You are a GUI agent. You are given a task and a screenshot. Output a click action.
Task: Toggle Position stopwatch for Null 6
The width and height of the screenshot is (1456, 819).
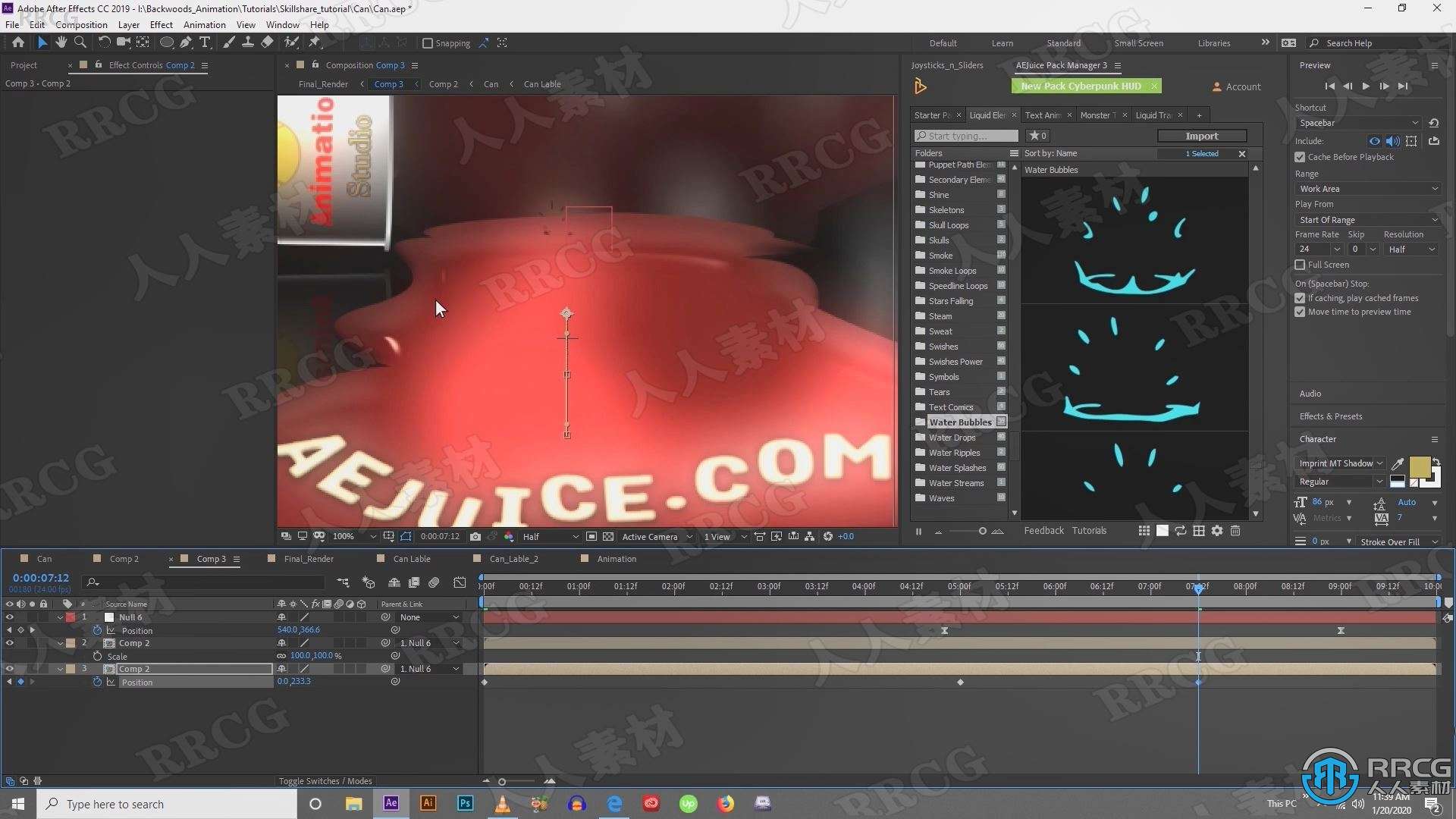pyautogui.click(x=97, y=630)
